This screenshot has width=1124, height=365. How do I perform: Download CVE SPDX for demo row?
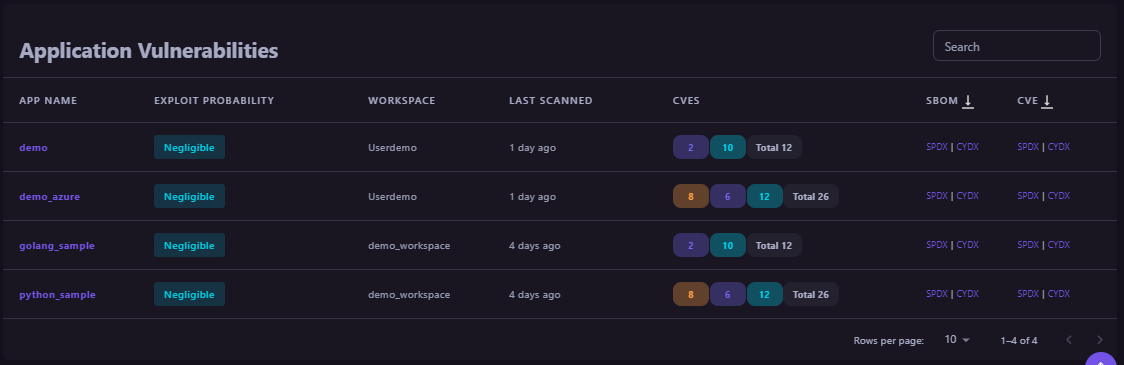click(x=1028, y=147)
